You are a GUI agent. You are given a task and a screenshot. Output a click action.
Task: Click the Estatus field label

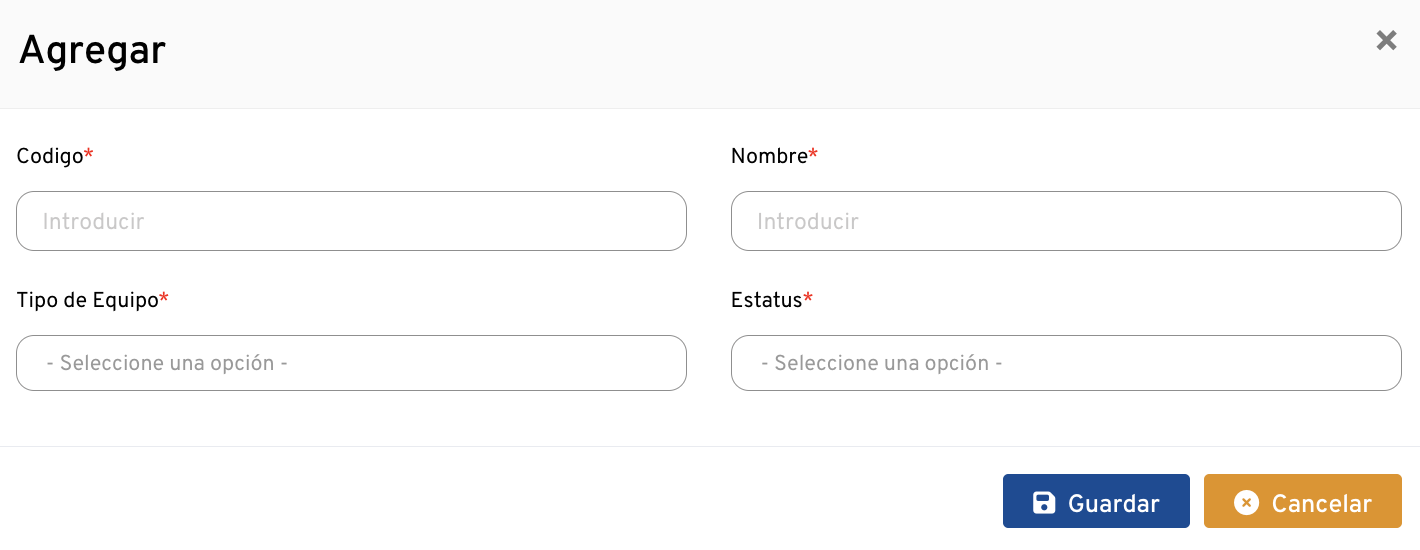(767, 300)
